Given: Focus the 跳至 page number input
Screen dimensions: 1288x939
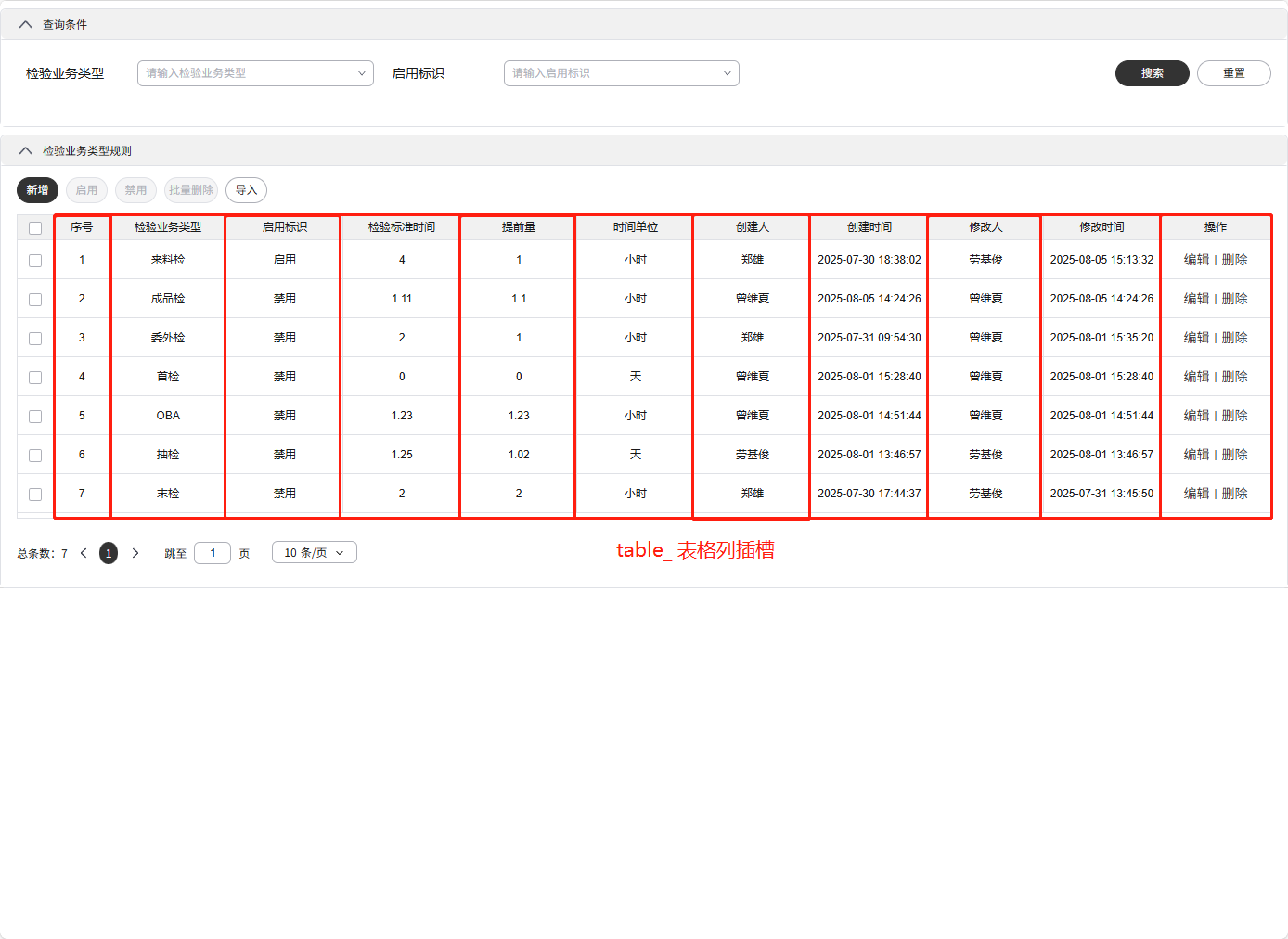Looking at the screenshot, I should point(213,553).
